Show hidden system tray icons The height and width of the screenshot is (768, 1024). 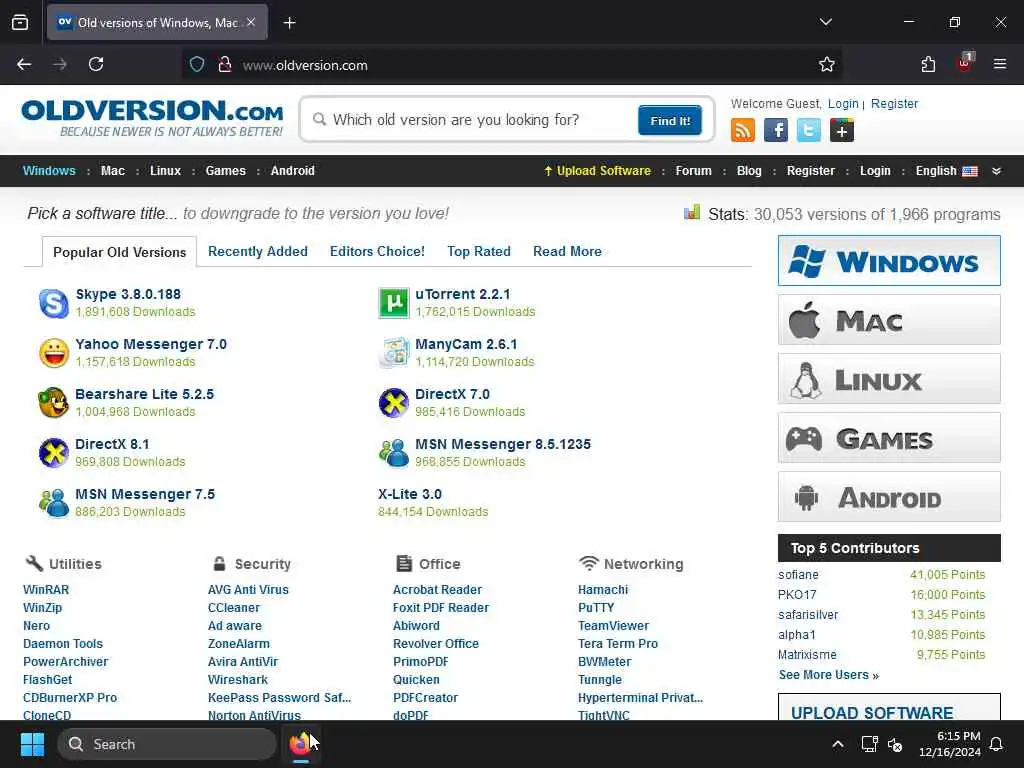pyautogui.click(x=838, y=744)
